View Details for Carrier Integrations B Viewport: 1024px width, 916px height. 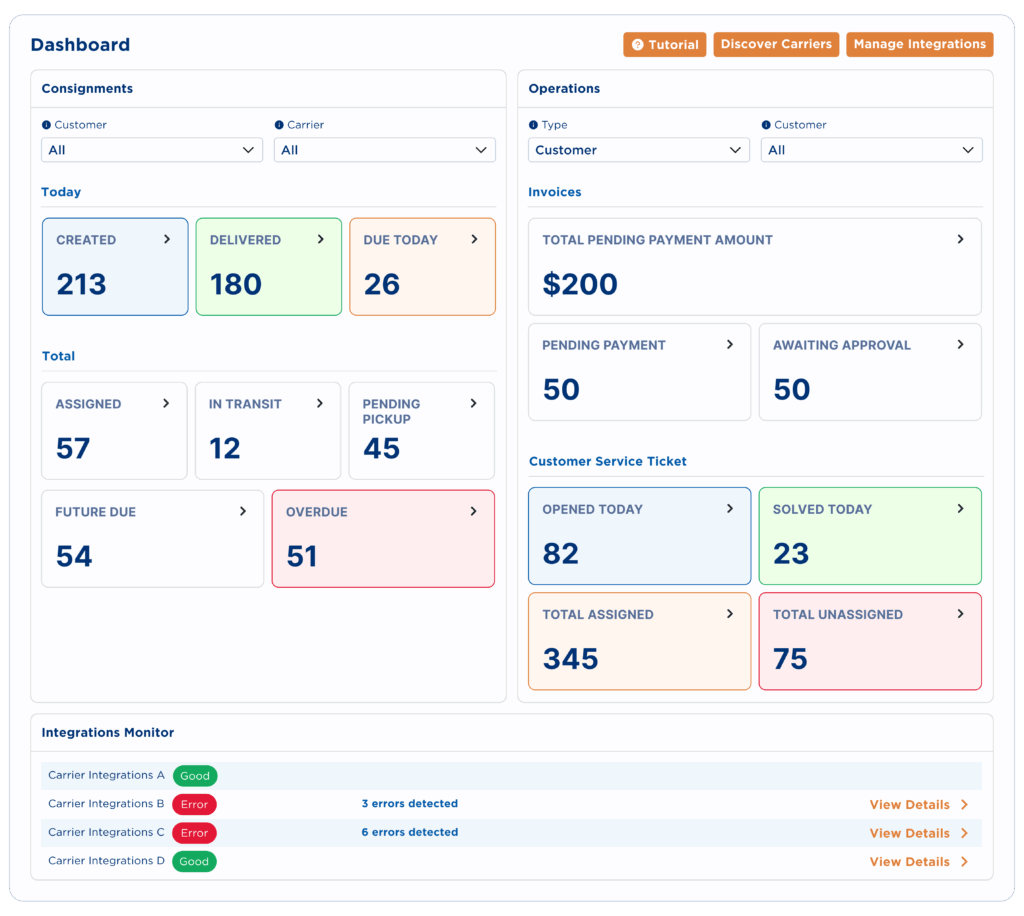click(x=918, y=805)
